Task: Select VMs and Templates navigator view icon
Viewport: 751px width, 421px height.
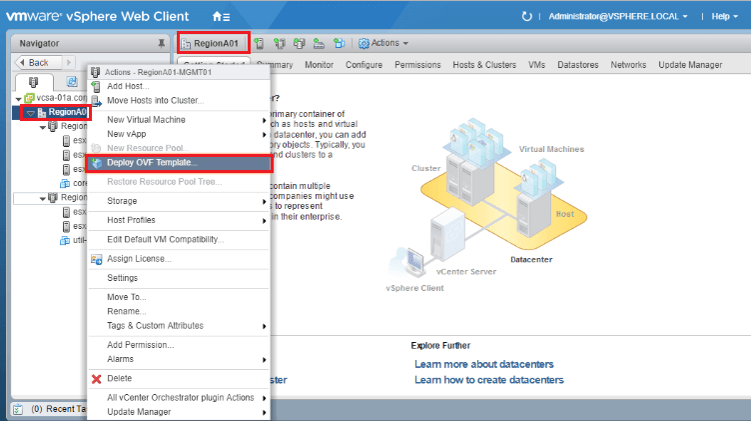Action: (x=72, y=82)
